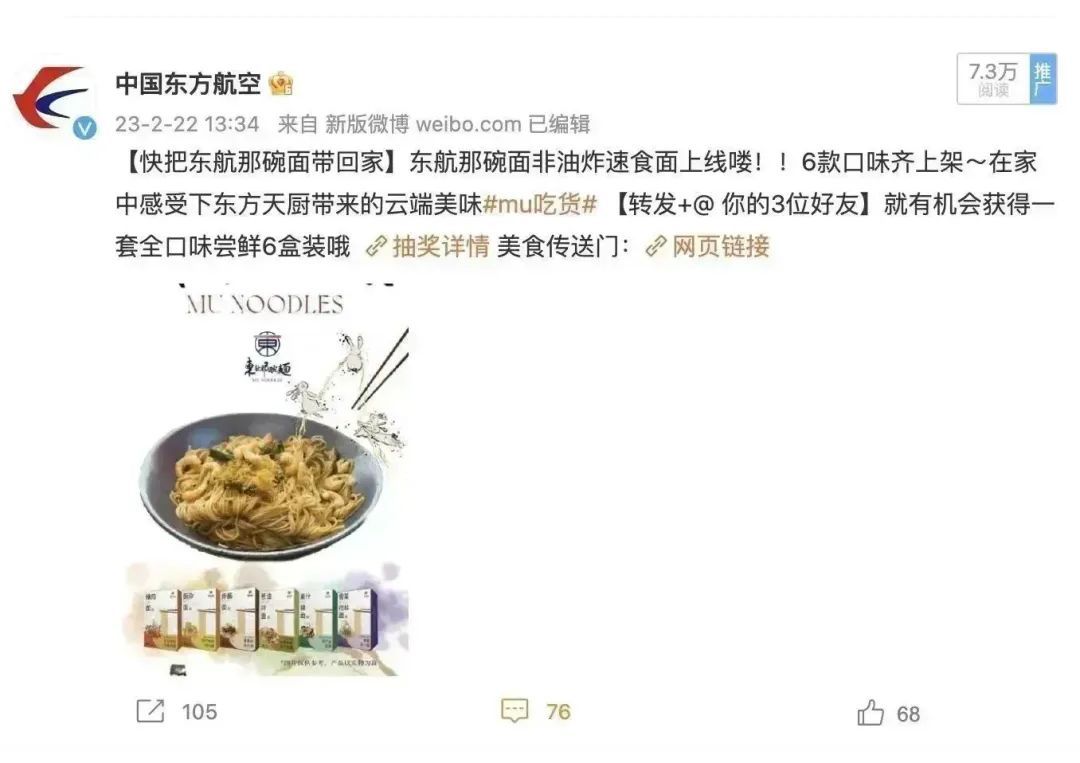This screenshot has height=763, width=1080.
Task: Open the China Eastern Airlines avatar
Action: click(52, 100)
